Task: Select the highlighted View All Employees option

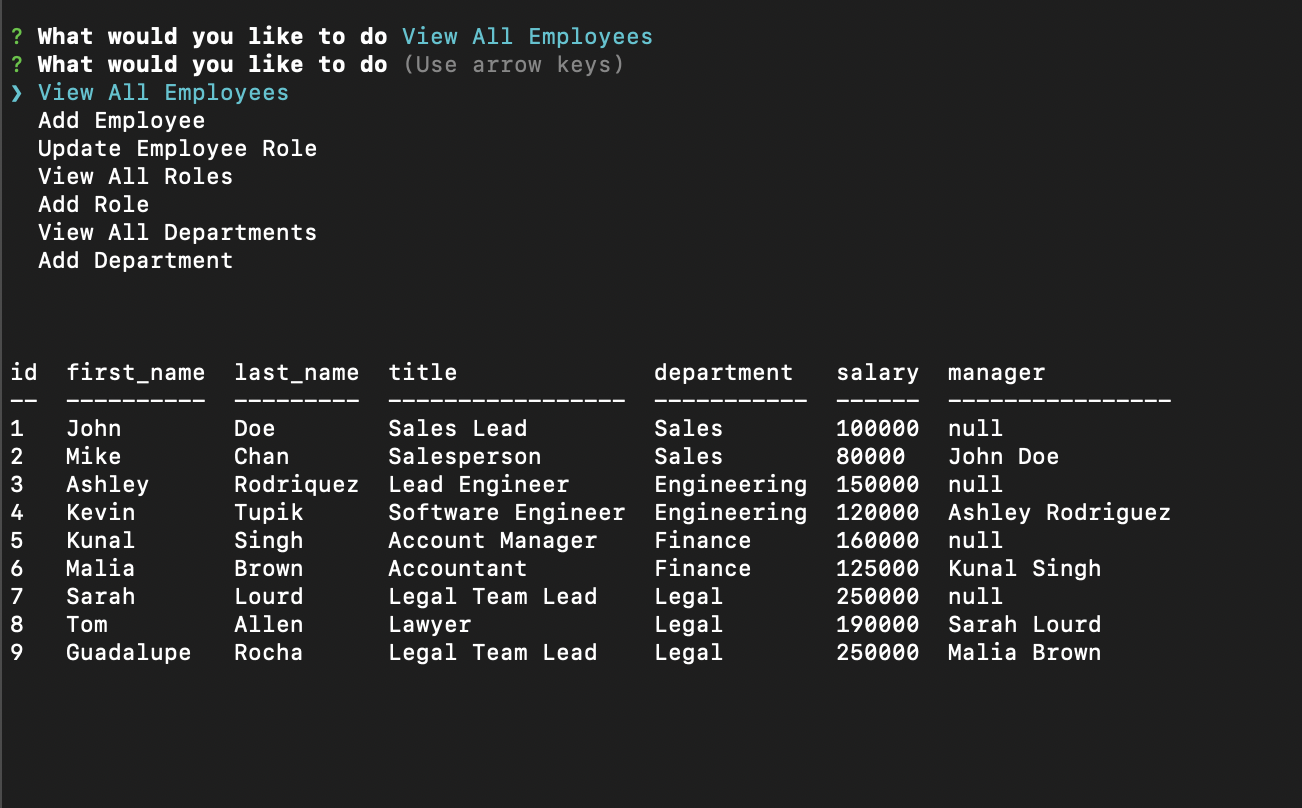Action: [x=163, y=93]
